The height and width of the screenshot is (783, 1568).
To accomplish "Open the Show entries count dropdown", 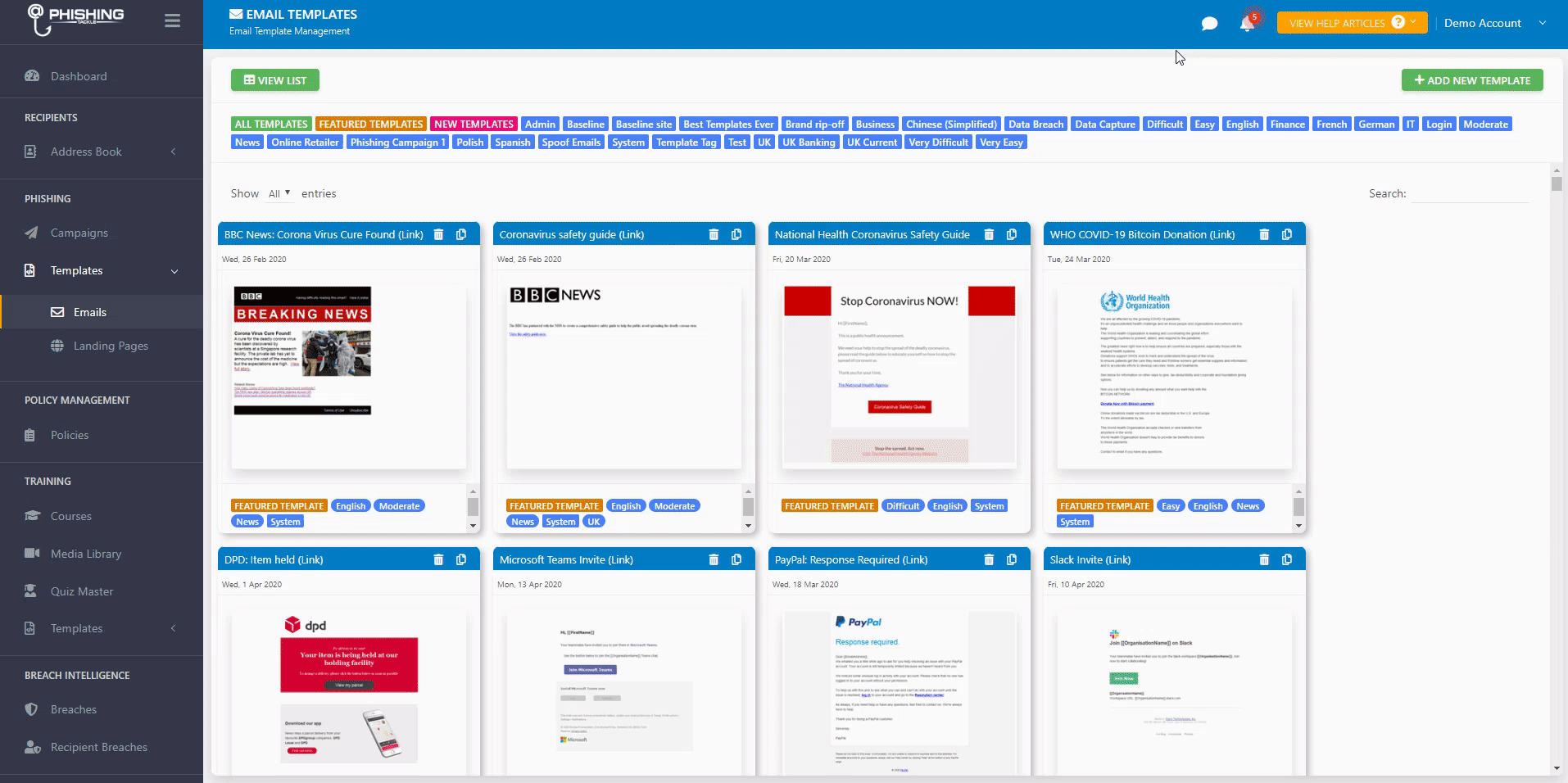I will (x=279, y=193).
